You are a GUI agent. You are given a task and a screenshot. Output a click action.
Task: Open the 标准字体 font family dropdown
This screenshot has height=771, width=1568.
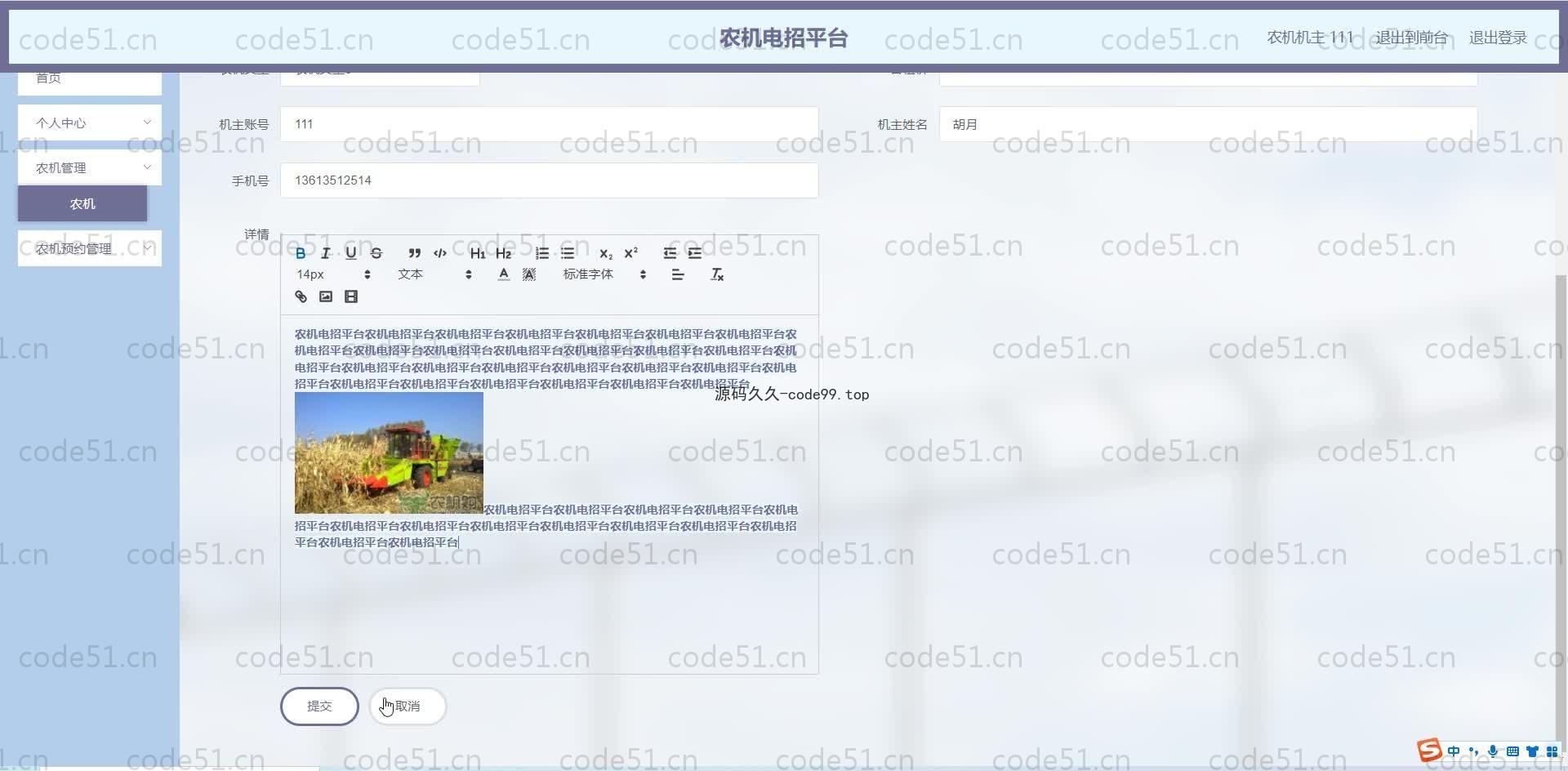click(x=604, y=274)
